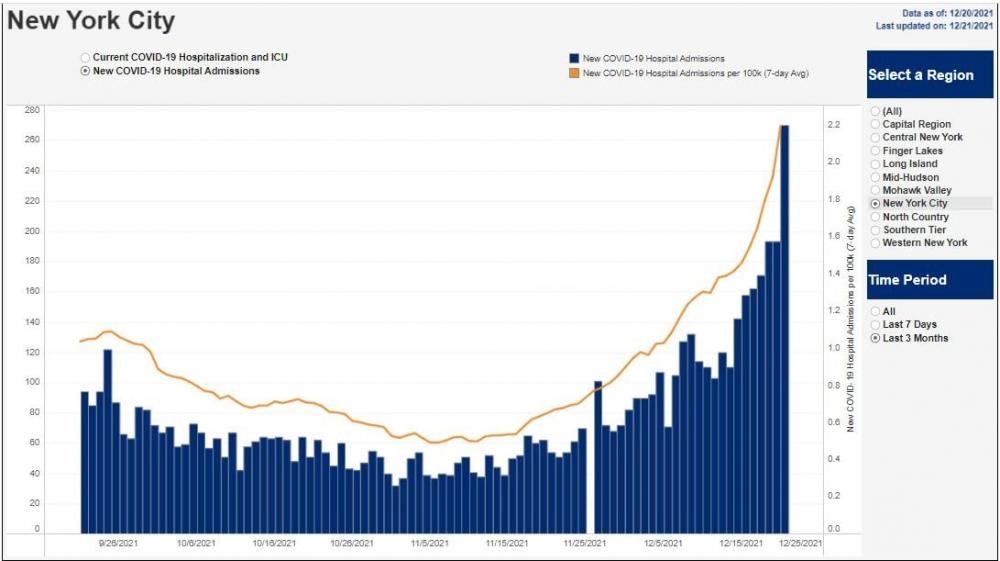The height and width of the screenshot is (561, 1000).
Task: Click the 9/26/2021 x-axis date label
Action: coord(119,544)
